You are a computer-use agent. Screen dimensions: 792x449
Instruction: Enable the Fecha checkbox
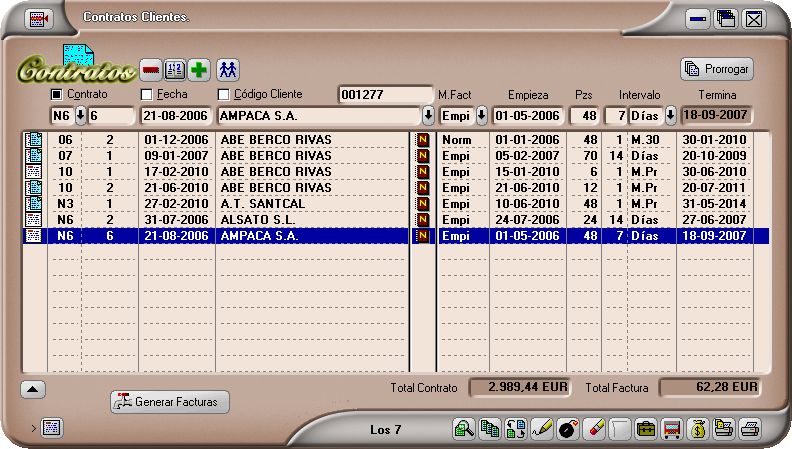click(x=147, y=95)
